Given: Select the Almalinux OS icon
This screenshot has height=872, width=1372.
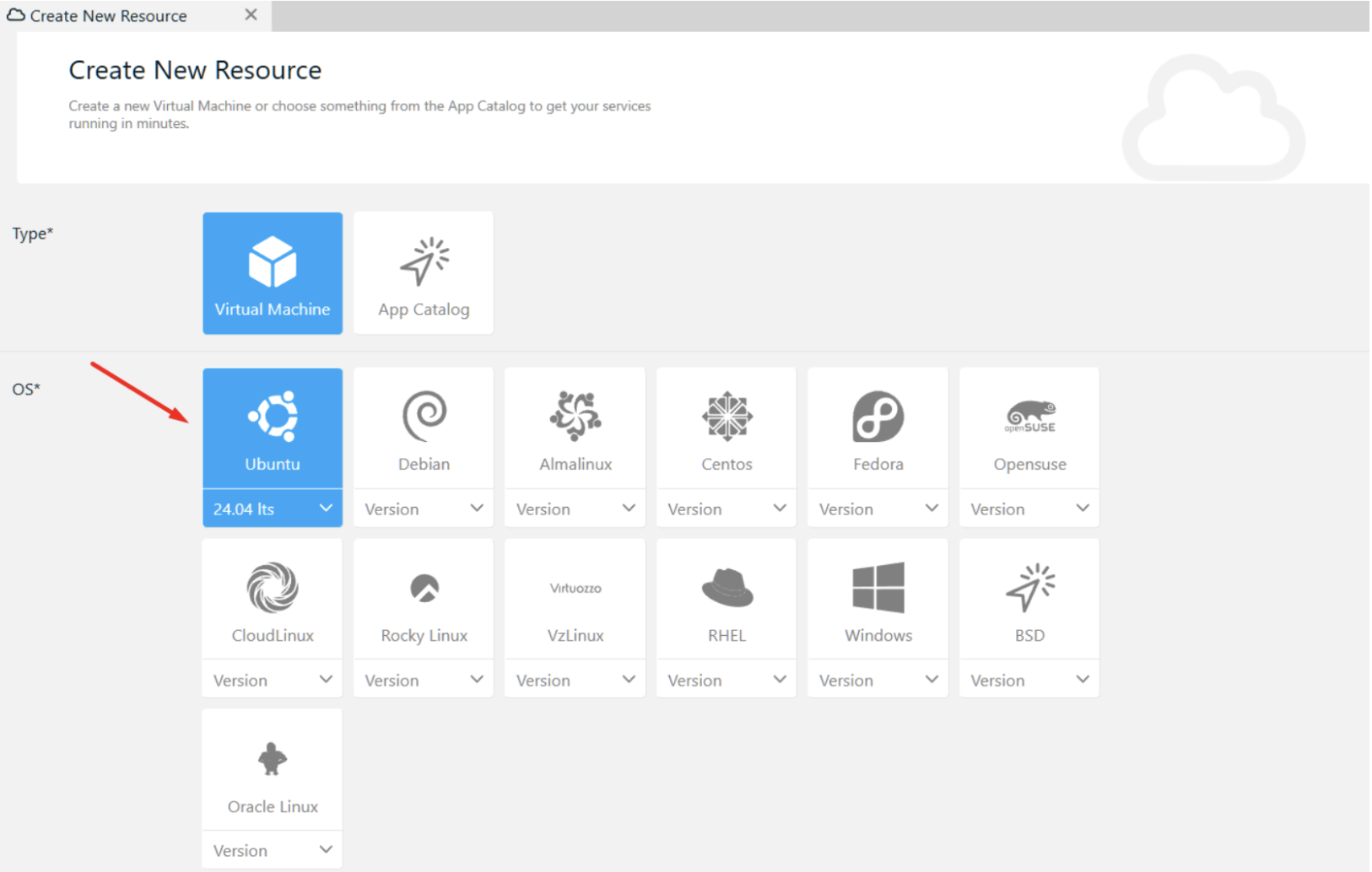Looking at the screenshot, I should pyautogui.click(x=575, y=416).
